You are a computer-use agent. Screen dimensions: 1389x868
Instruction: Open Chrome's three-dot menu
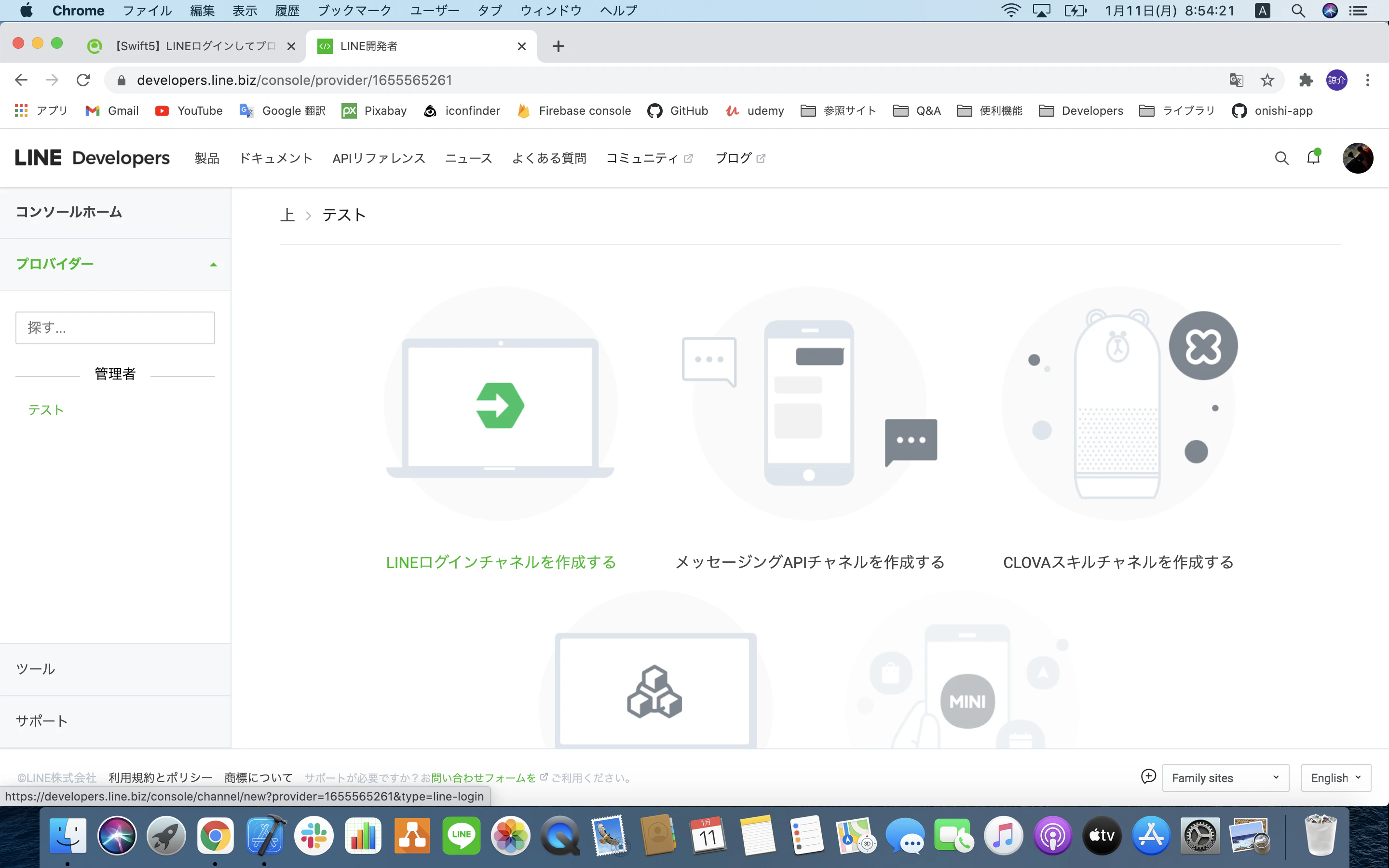pos(1368,81)
